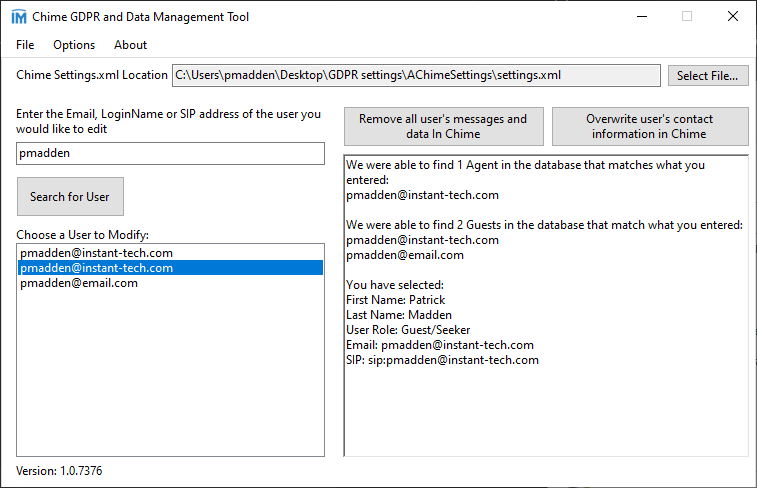Click the SIP address line in results
Viewport: 757px width, 488px height.
[442, 360]
